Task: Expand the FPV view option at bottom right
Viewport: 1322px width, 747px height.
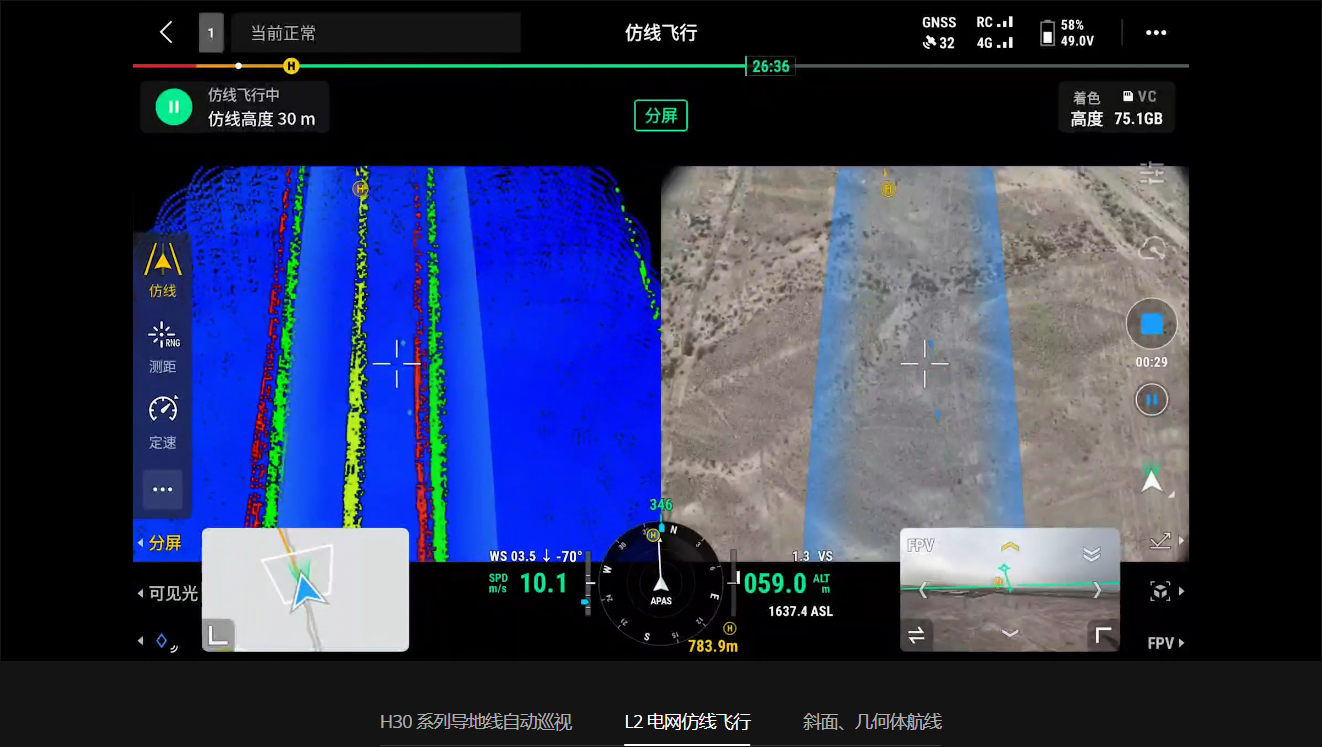Action: [1165, 643]
